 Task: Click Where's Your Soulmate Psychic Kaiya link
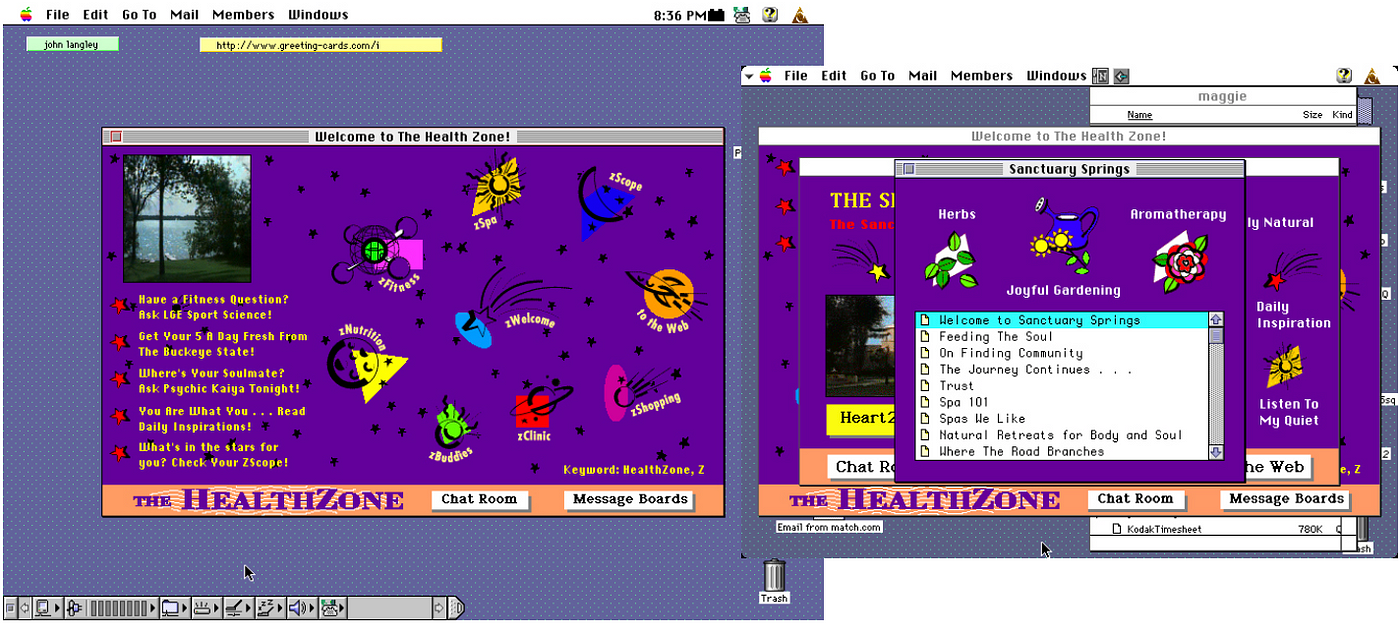click(x=219, y=381)
